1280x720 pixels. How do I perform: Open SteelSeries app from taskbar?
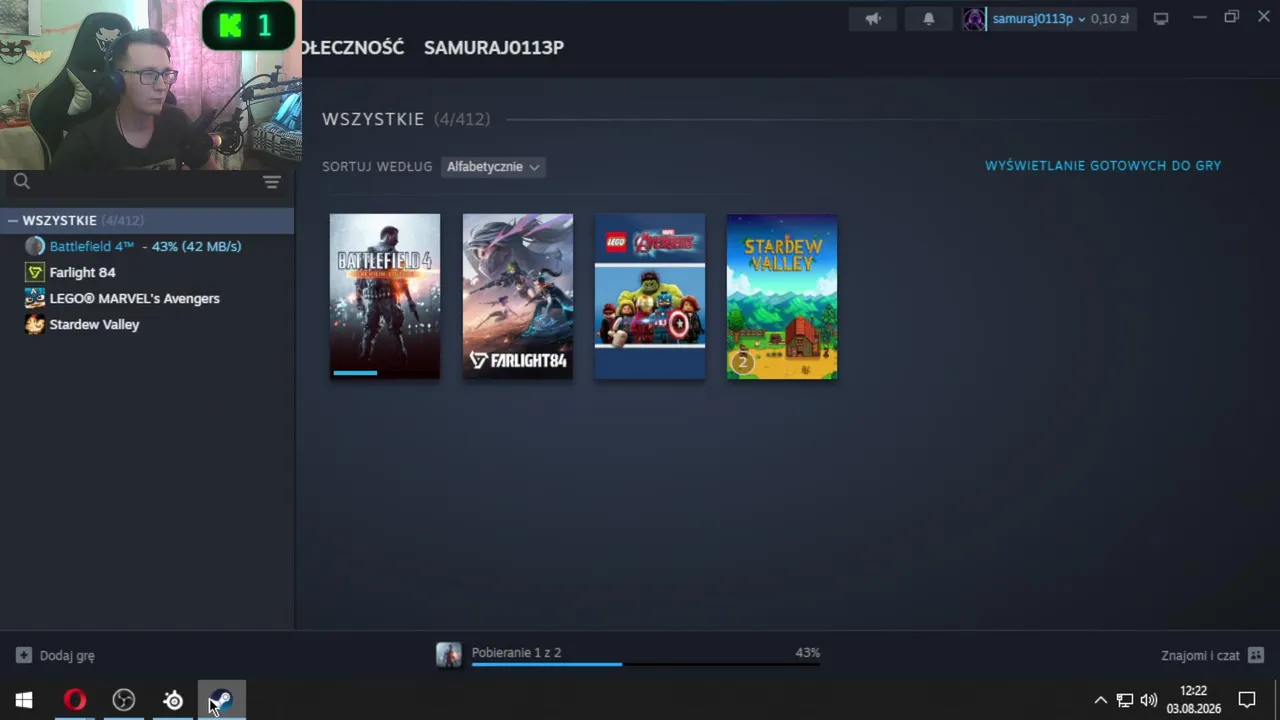click(x=173, y=700)
